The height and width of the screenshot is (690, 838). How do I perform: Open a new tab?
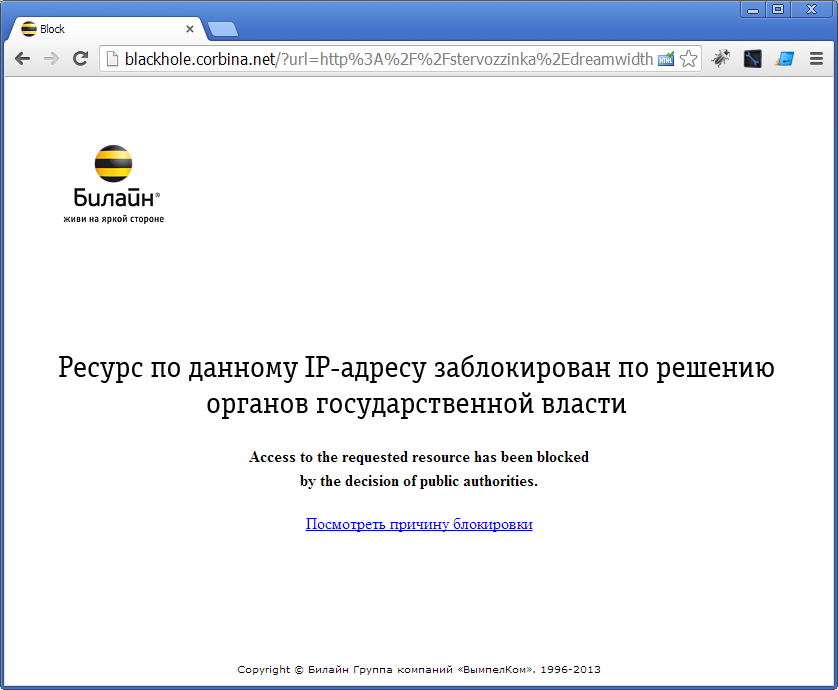pos(222,29)
